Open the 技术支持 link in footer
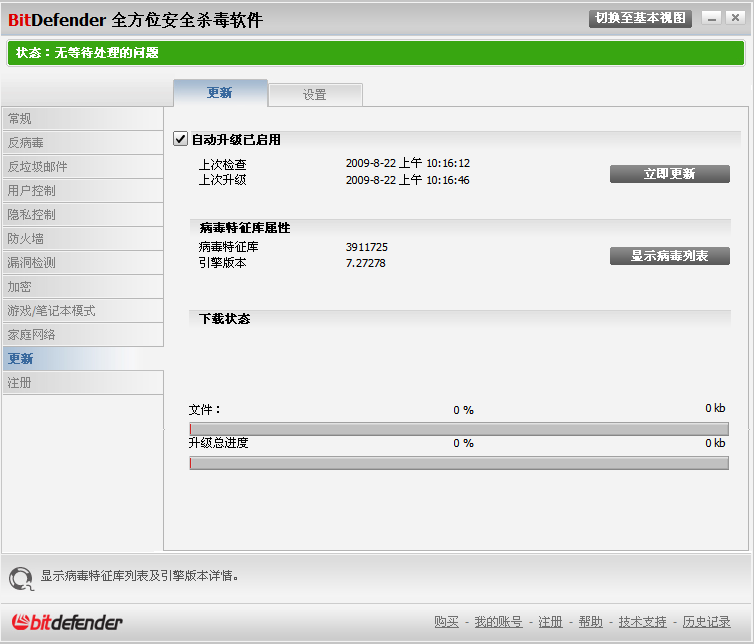The image size is (754, 644). (x=642, y=622)
